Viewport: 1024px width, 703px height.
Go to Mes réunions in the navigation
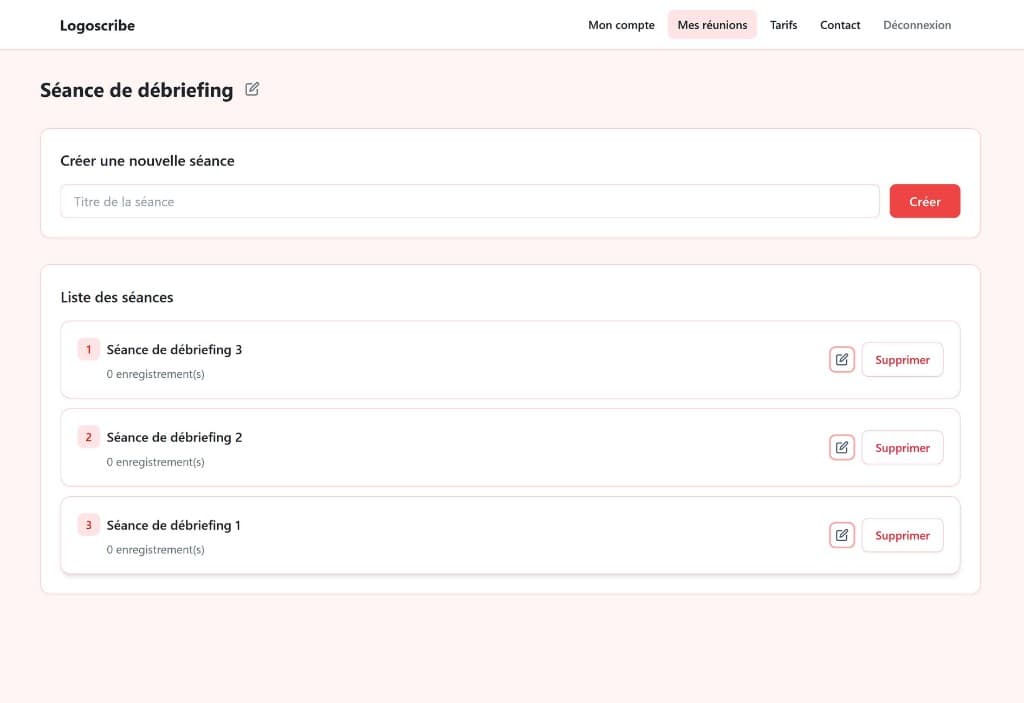(712, 25)
